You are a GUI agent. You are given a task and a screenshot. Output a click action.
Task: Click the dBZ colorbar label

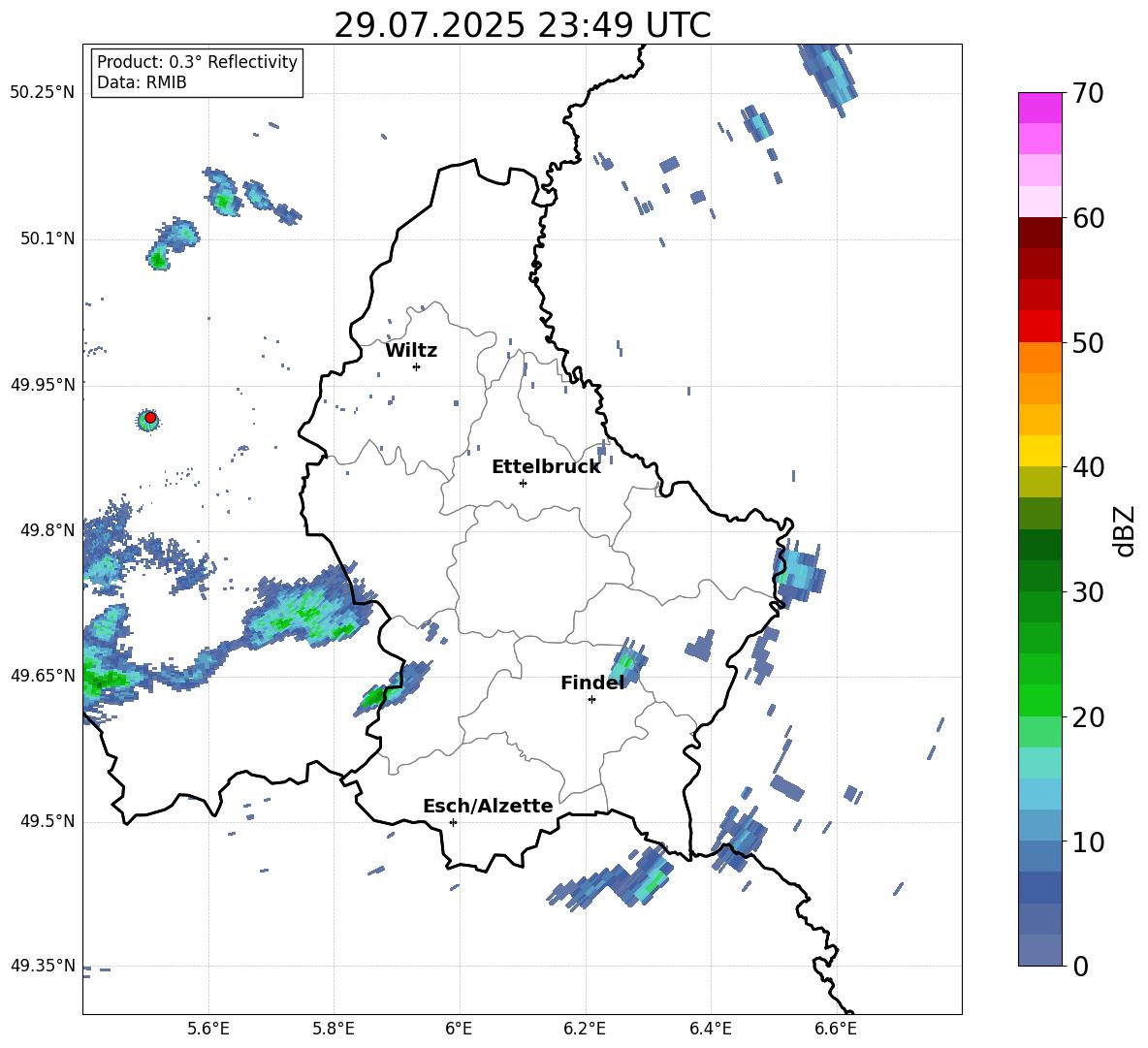click(1123, 531)
